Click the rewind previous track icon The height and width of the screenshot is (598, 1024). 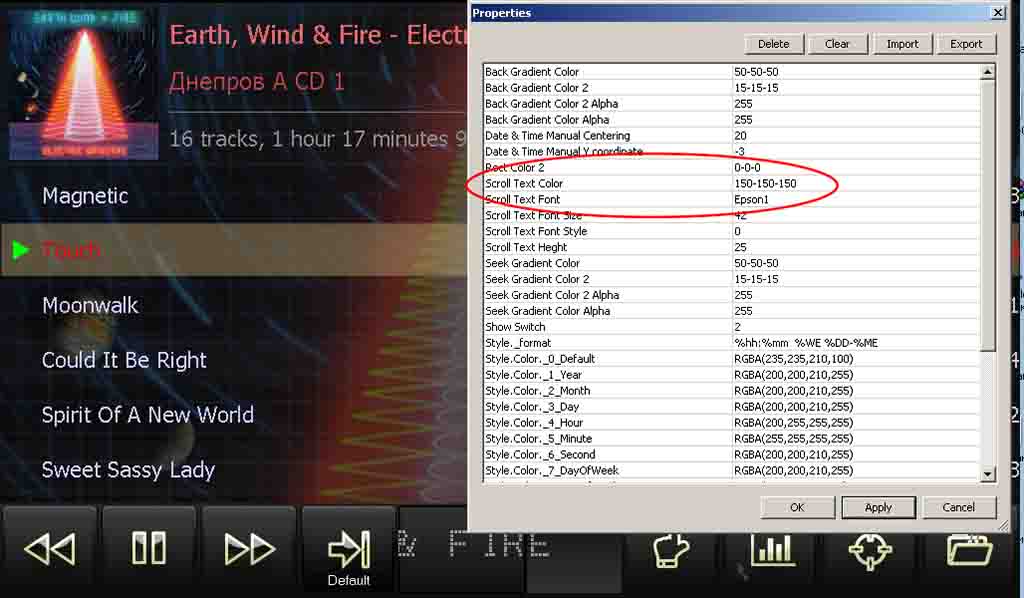(x=50, y=548)
